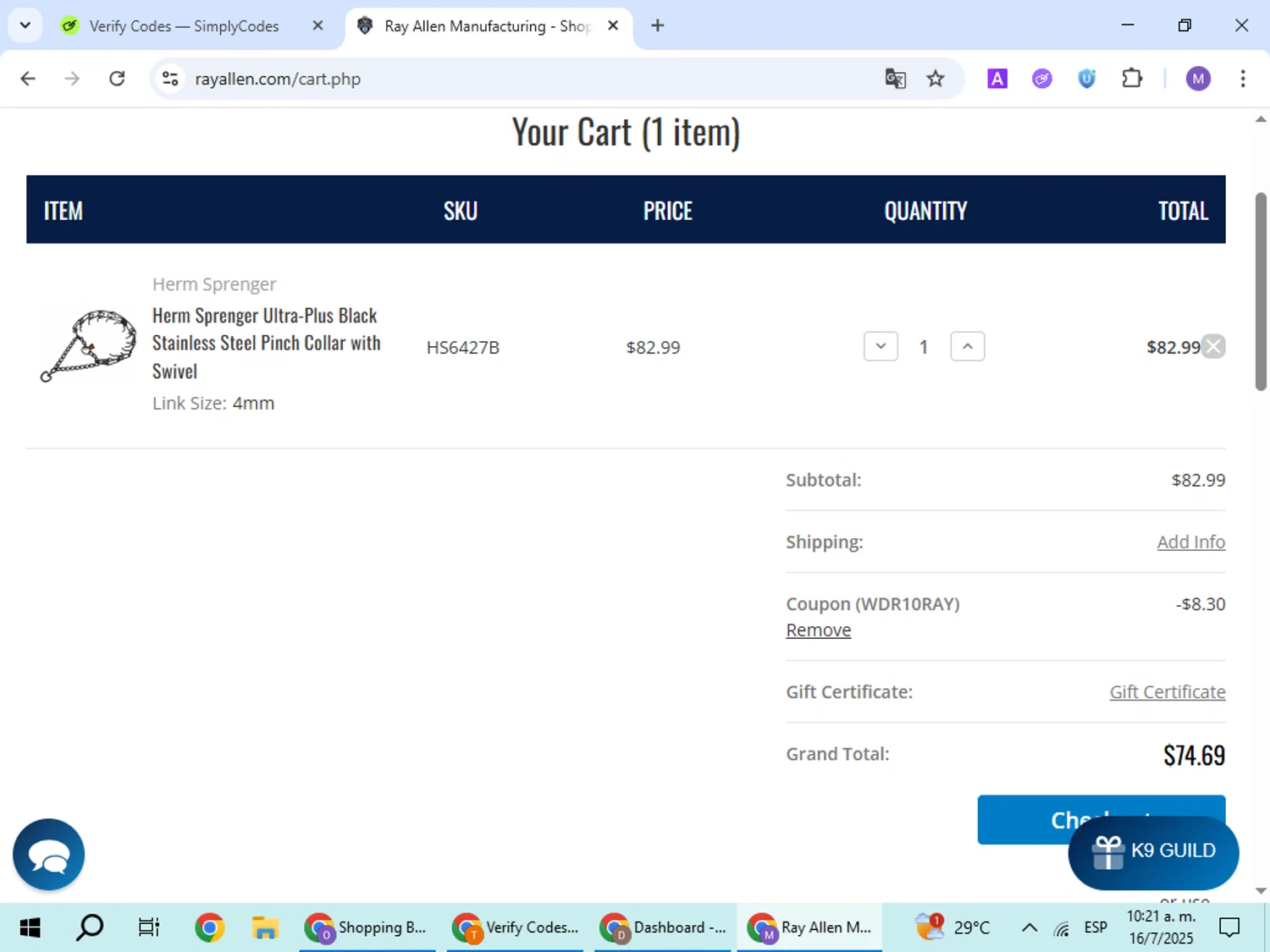Viewport: 1270px width, 952px height.
Task: Switch to Dashboard taskbar window
Action: (x=663, y=927)
